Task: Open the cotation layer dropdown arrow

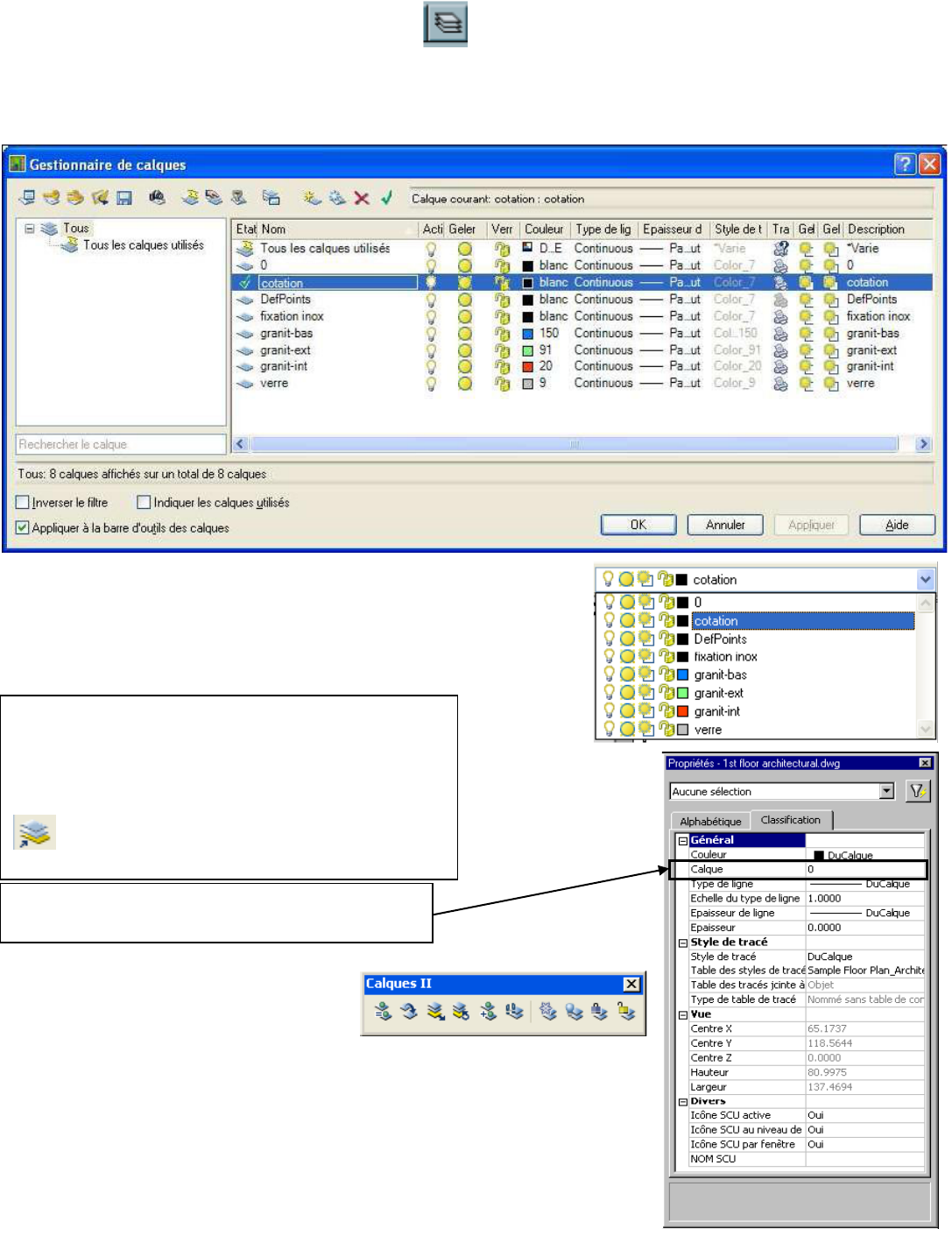Action: [x=925, y=579]
